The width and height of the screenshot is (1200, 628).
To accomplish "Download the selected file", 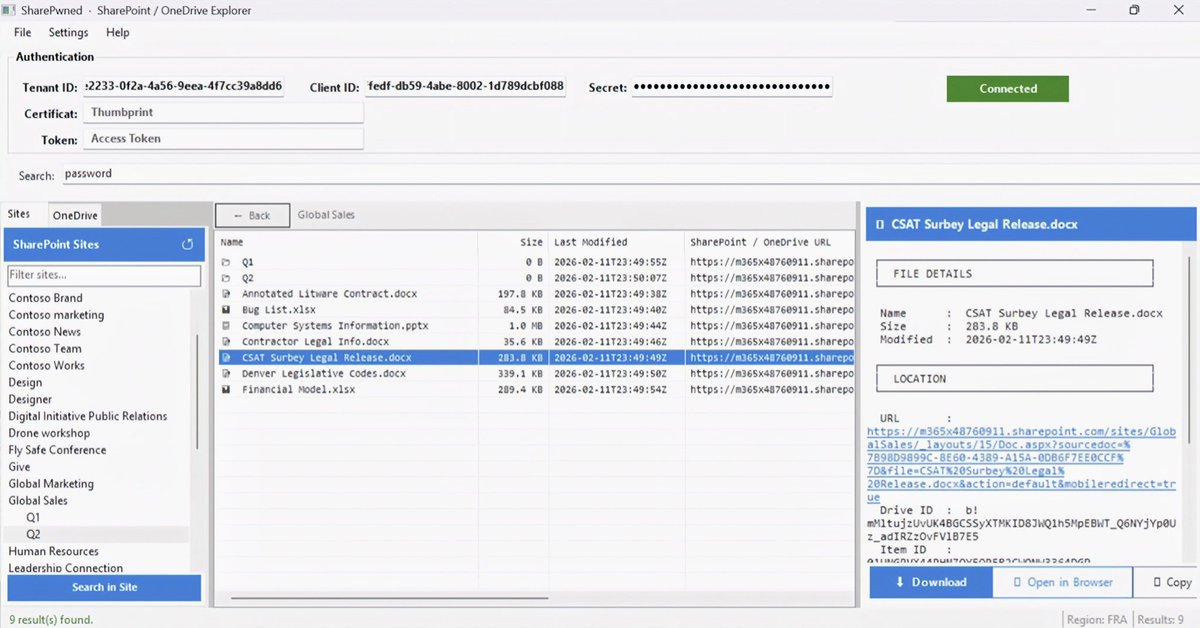I will [x=930, y=582].
